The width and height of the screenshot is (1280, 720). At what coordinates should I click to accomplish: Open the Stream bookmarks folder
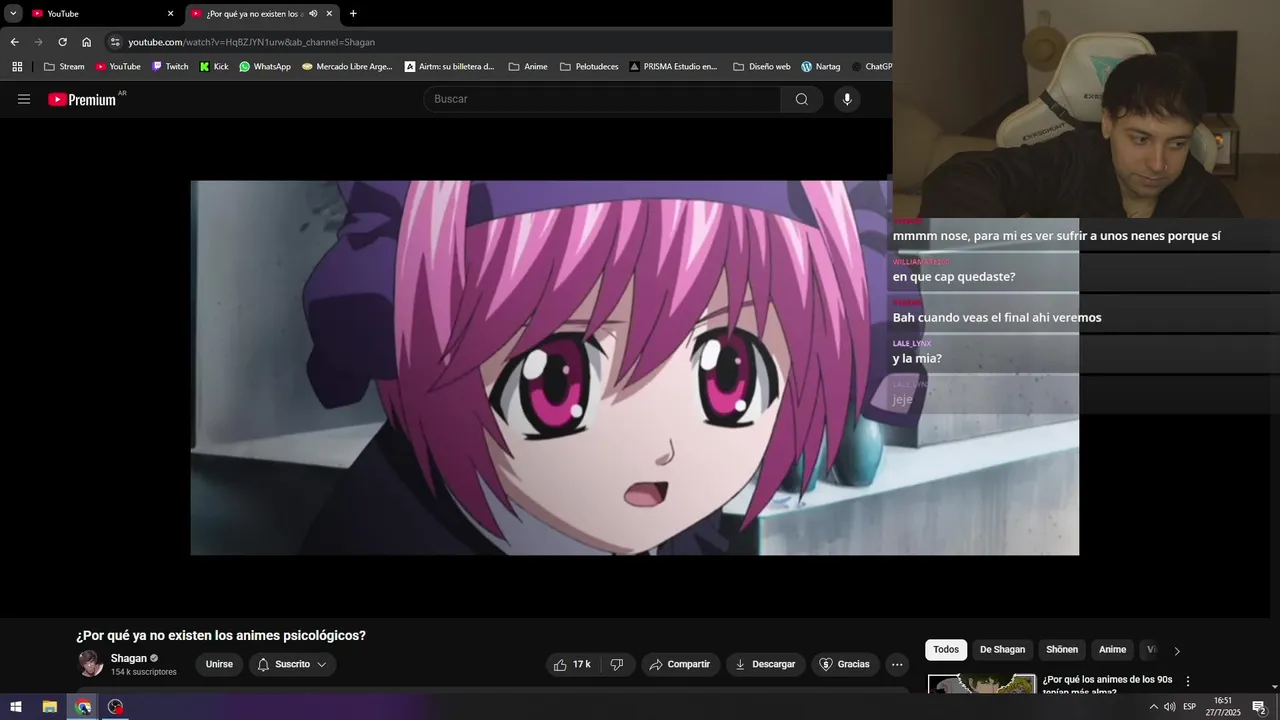(64, 67)
